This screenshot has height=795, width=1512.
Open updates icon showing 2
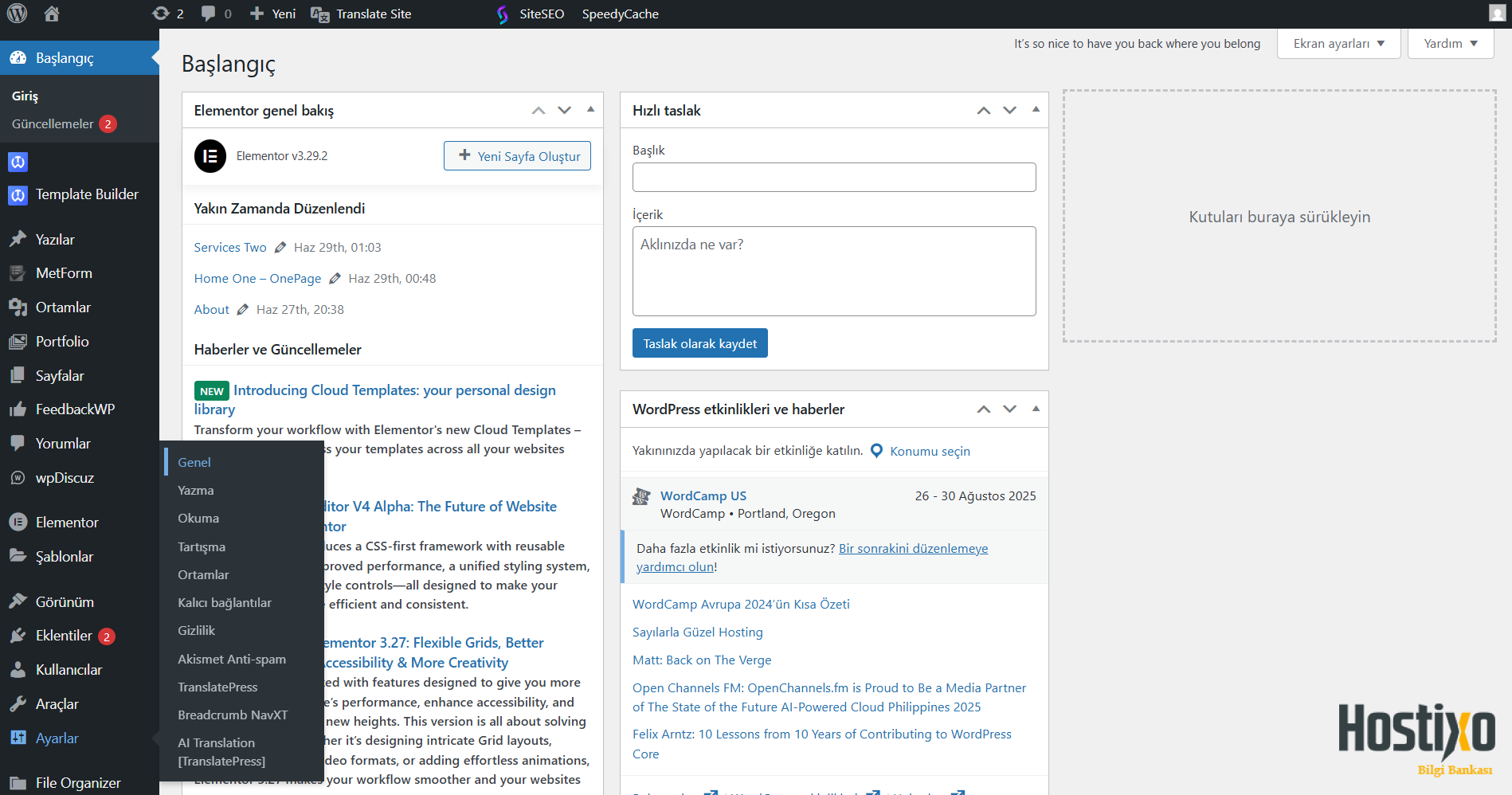point(161,14)
